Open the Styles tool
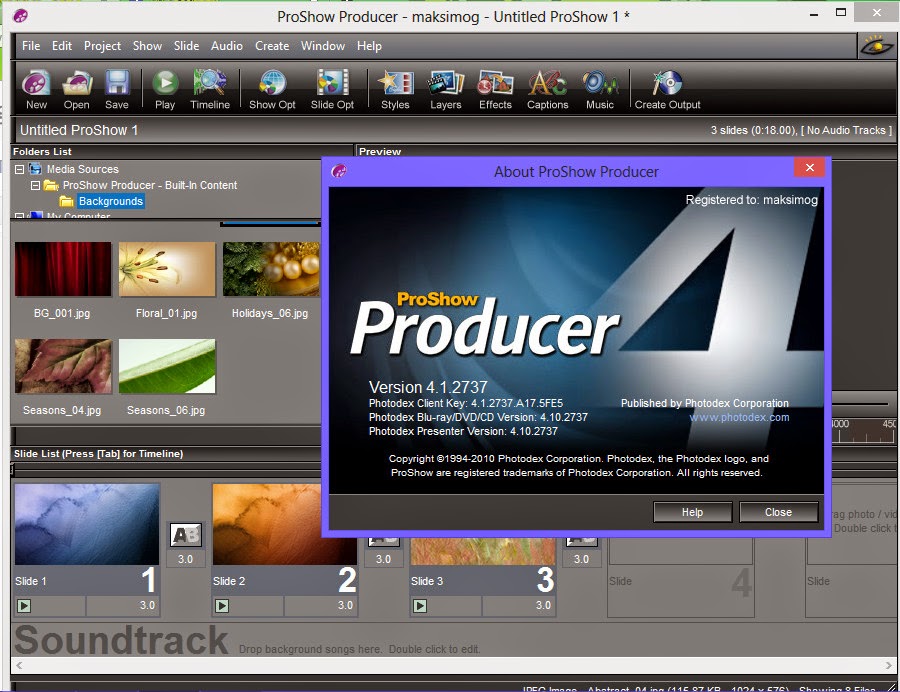The height and width of the screenshot is (692, 900). 395,89
